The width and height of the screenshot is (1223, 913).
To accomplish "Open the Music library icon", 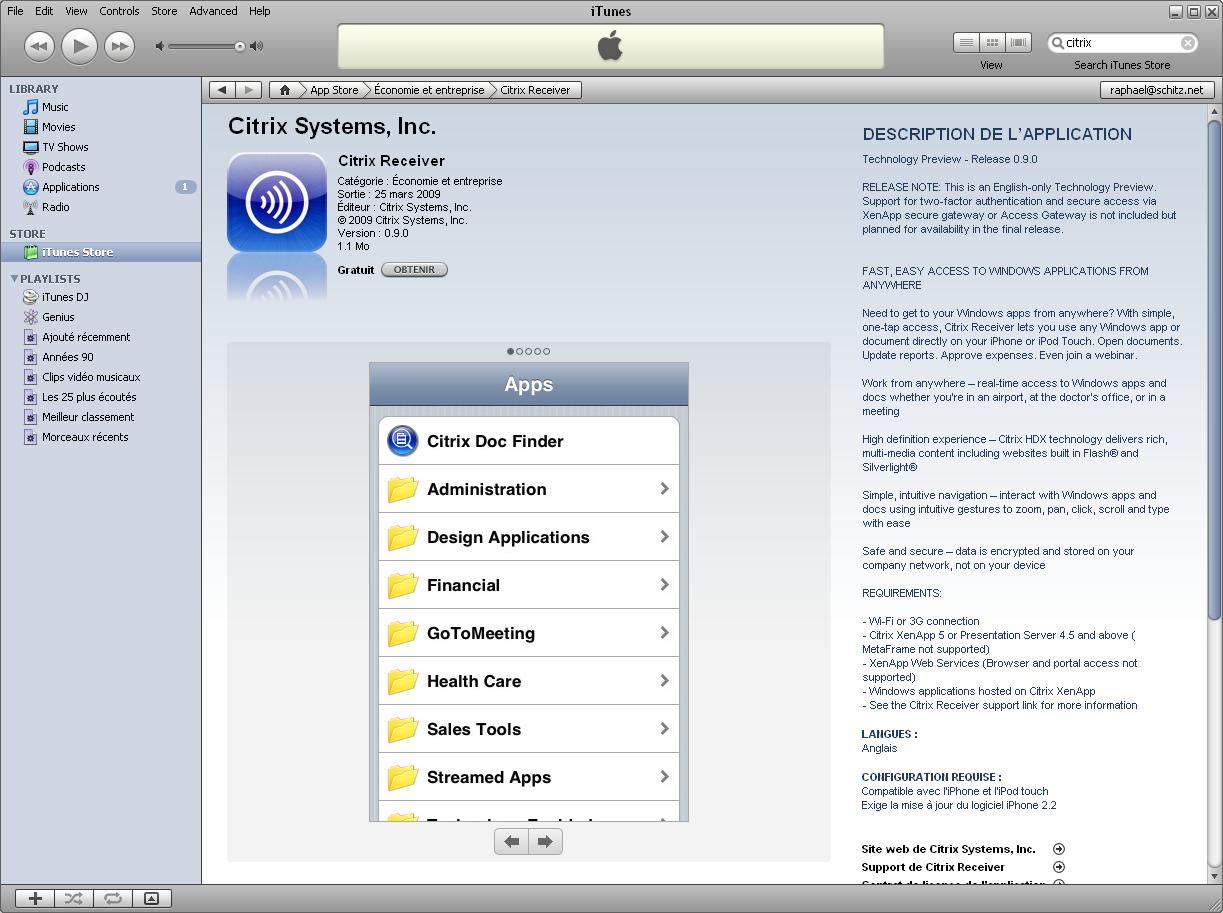I will pyautogui.click(x=31, y=107).
